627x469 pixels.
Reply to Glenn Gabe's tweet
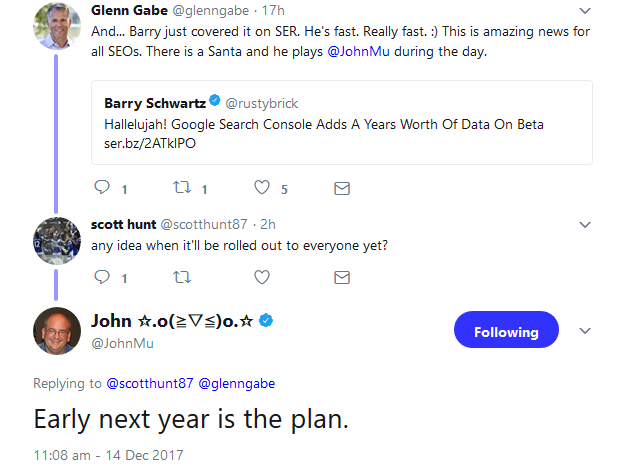pos(102,187)
